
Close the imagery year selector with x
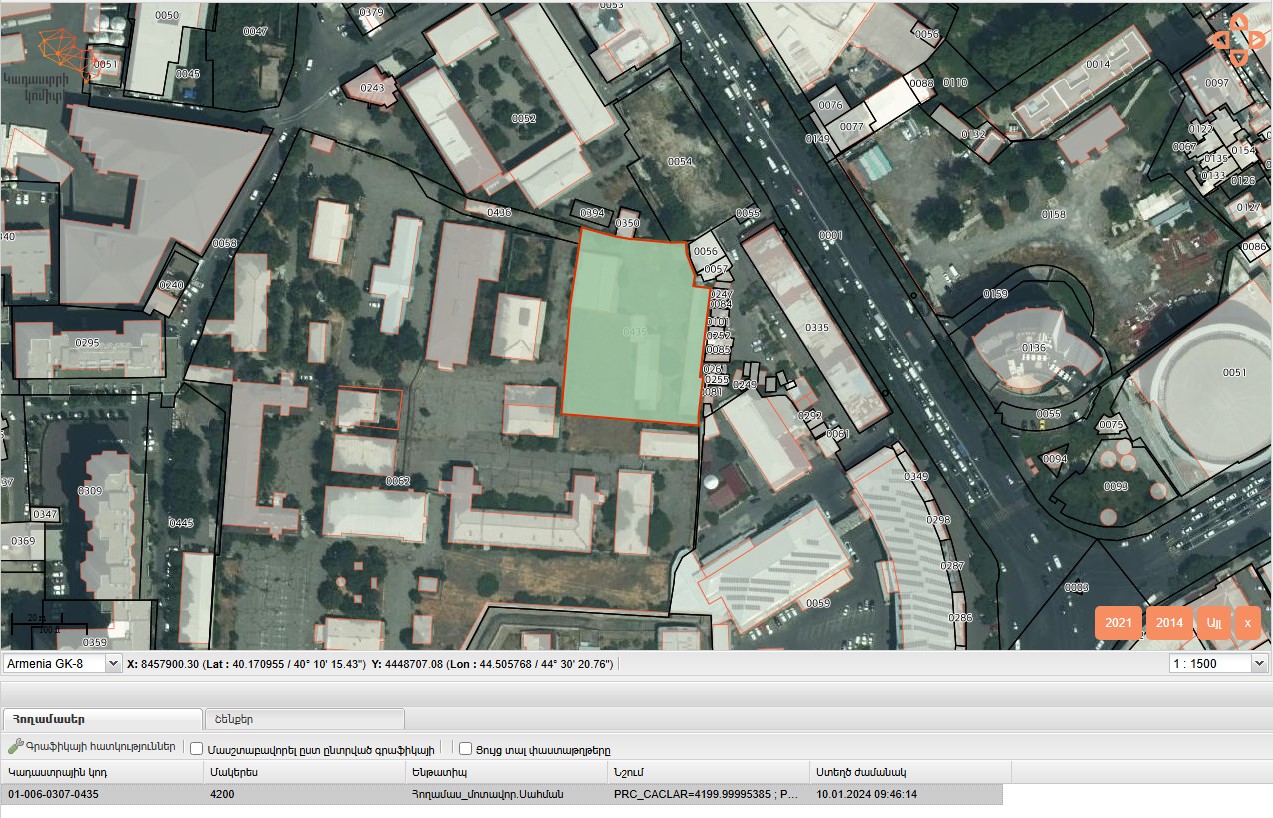tap(1247, 623)
